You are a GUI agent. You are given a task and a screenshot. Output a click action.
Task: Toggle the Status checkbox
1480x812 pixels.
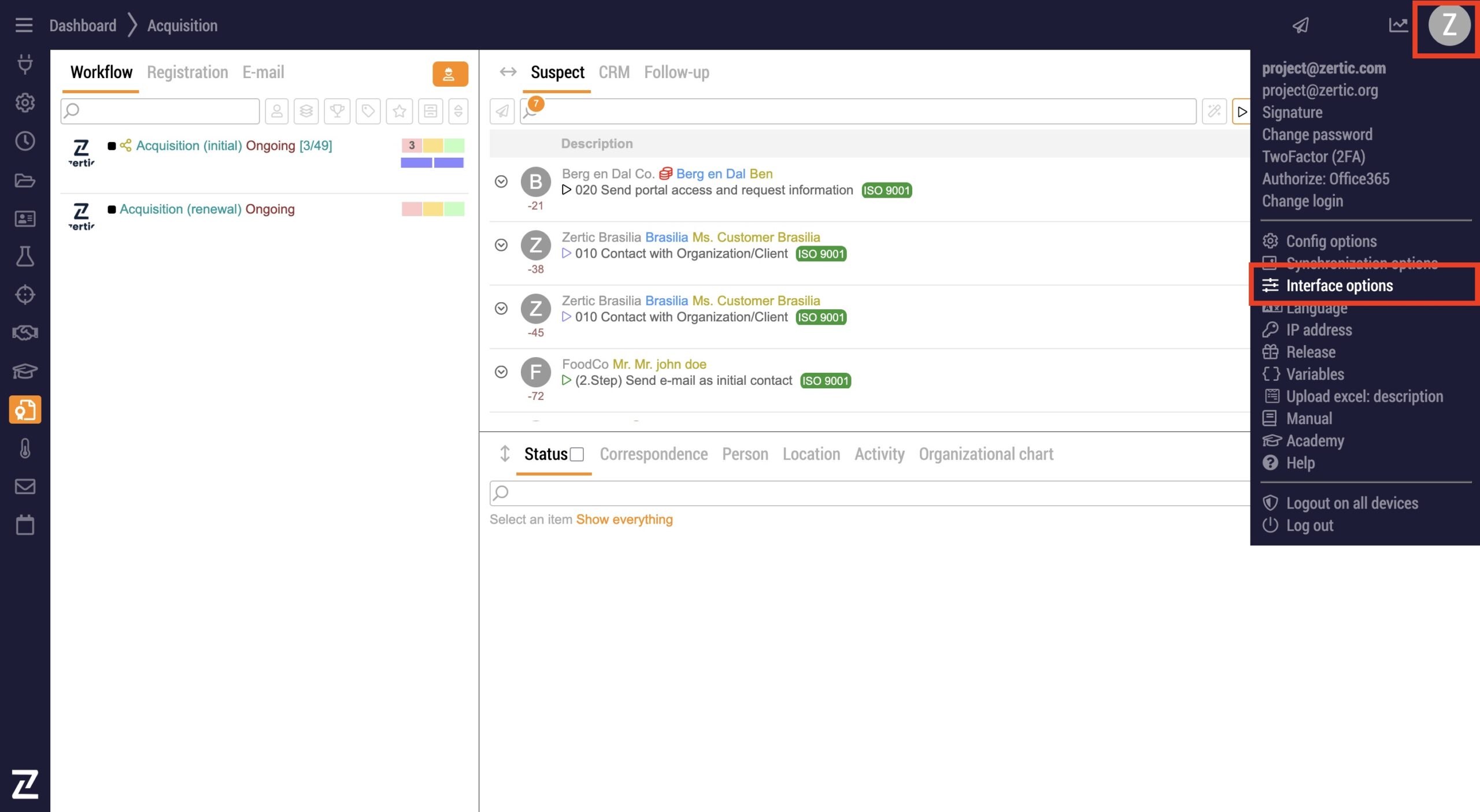pos(576,455)
